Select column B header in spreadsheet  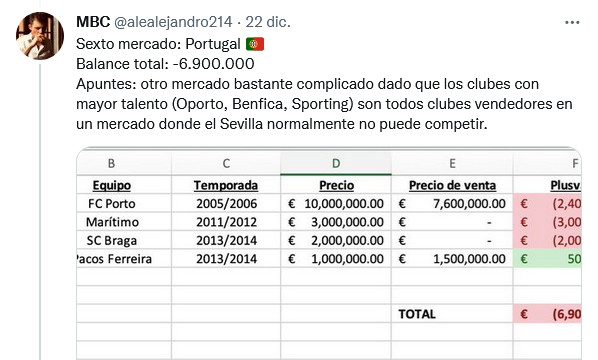[x=111, y=163]
